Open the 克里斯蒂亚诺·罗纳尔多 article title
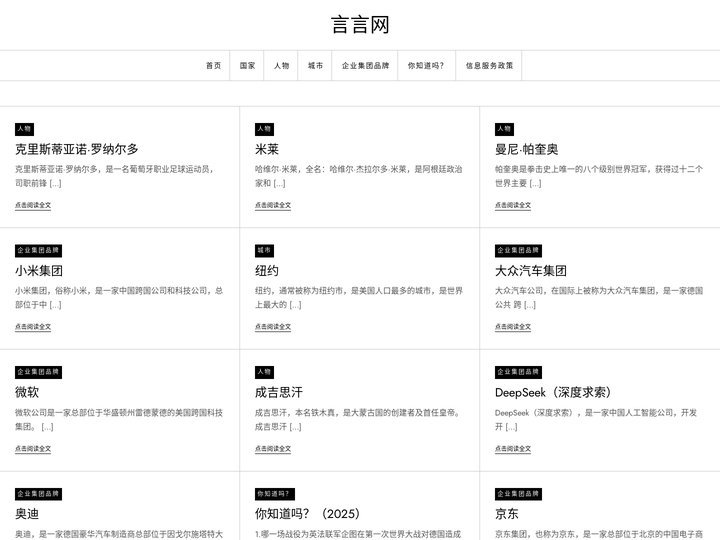This screenshot has width=720, height=540. pos(77,149)
